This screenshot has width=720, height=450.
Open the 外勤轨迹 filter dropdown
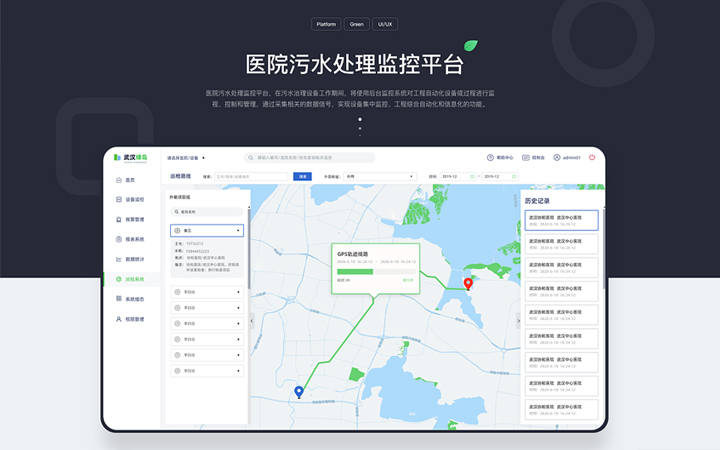(379, 177)
